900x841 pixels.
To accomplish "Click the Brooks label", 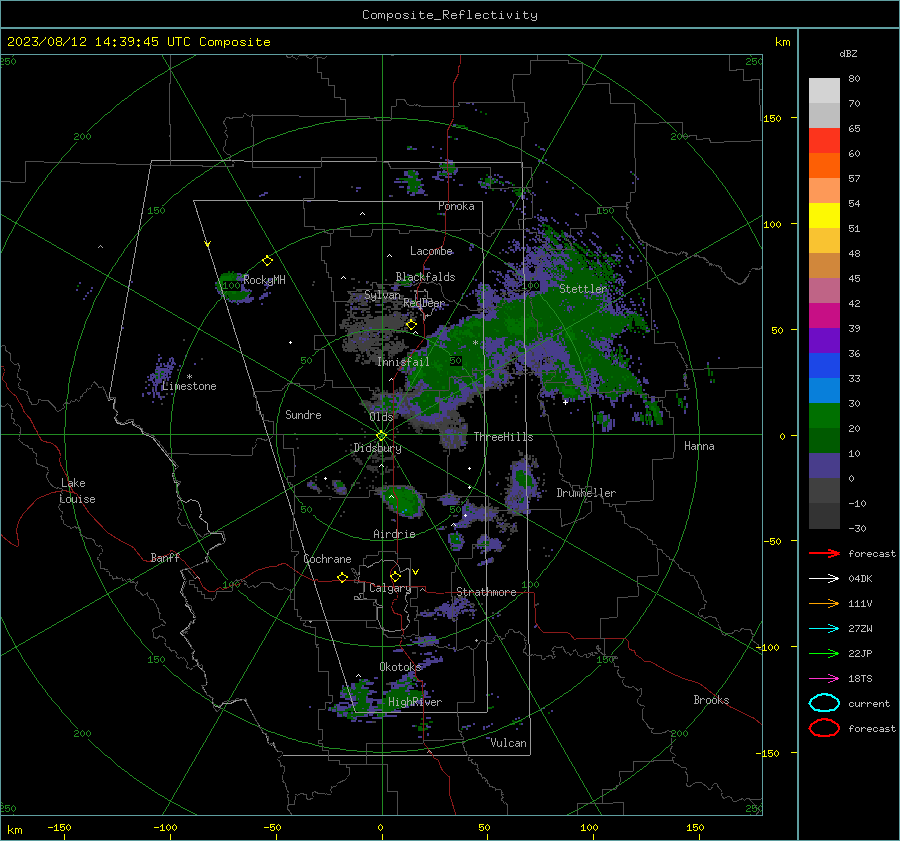I will (711, 700).
